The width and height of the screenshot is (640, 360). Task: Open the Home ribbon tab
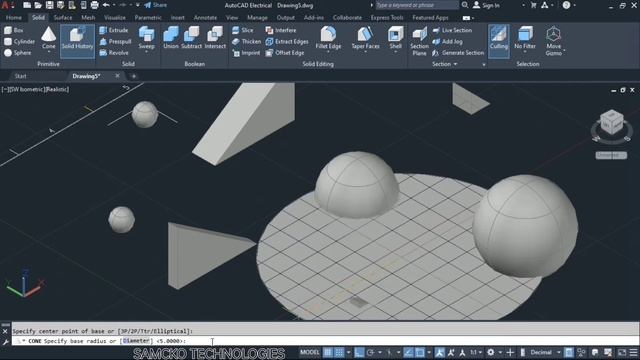[x=14, y=18]
